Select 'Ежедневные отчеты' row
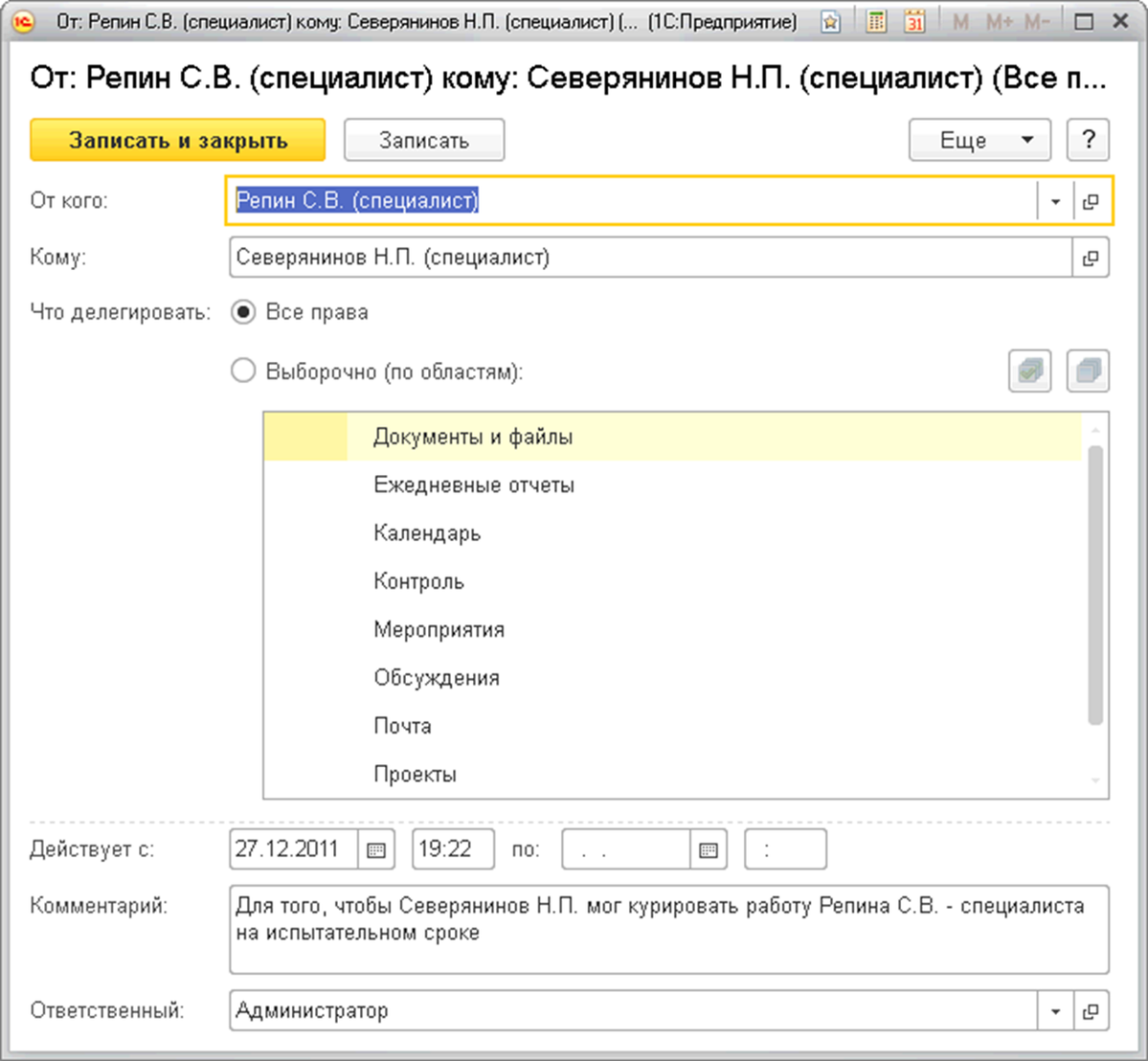1148x1061 pixels. coord(672,485)
